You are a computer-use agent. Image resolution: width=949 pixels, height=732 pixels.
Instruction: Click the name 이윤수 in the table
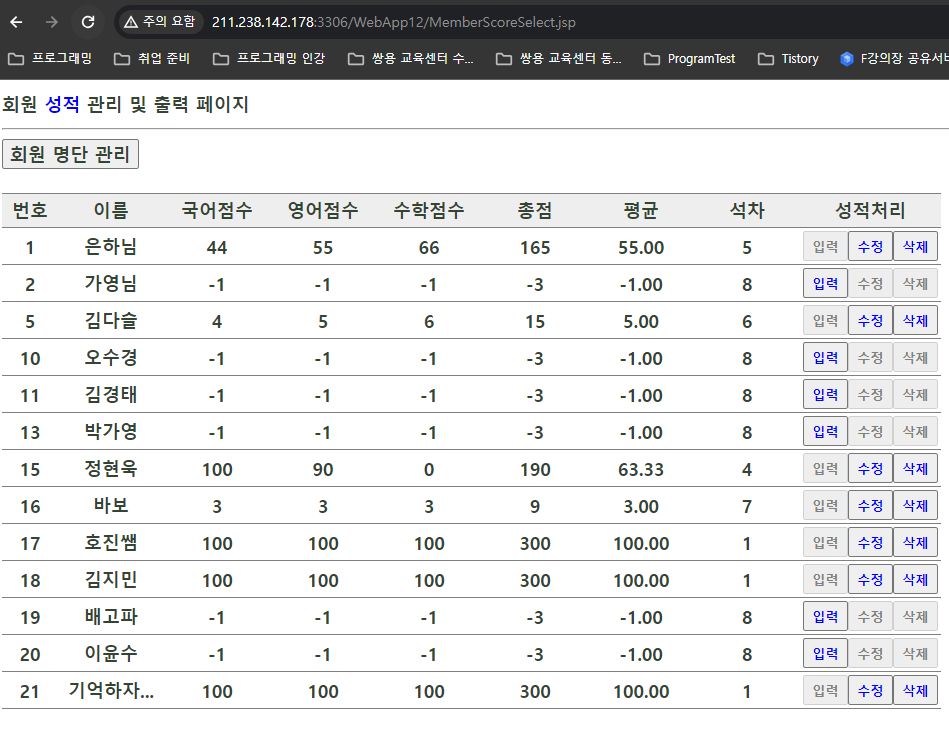(111, 653)
